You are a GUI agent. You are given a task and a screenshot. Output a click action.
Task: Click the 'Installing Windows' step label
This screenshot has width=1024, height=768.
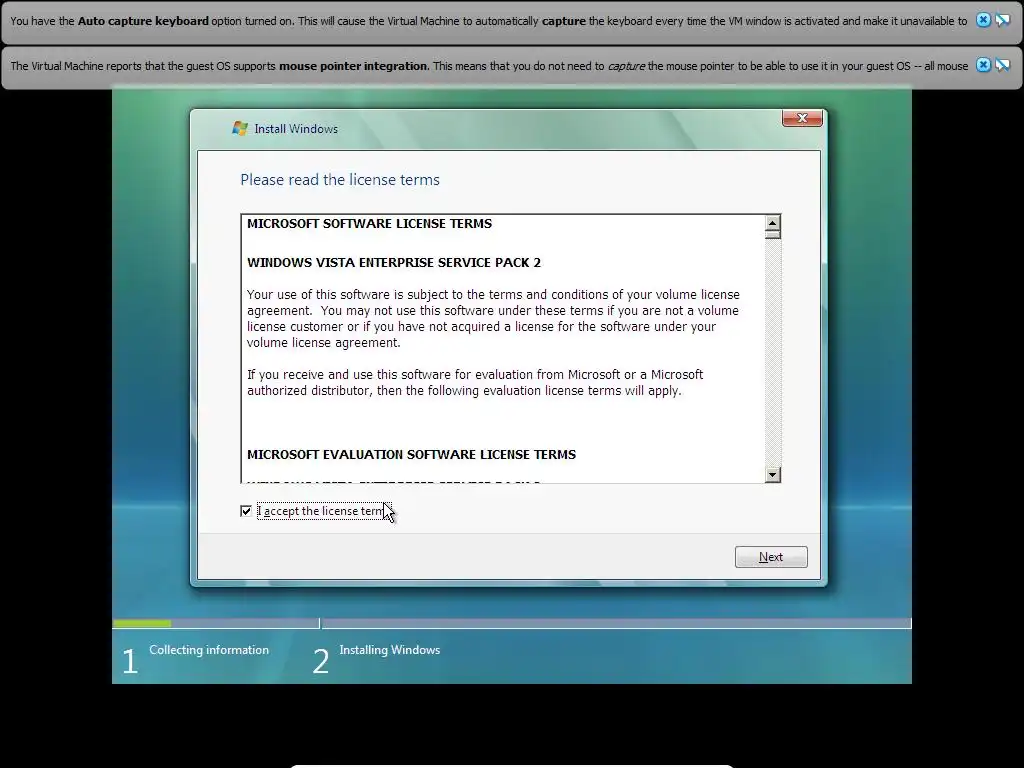tap(390, 650)
